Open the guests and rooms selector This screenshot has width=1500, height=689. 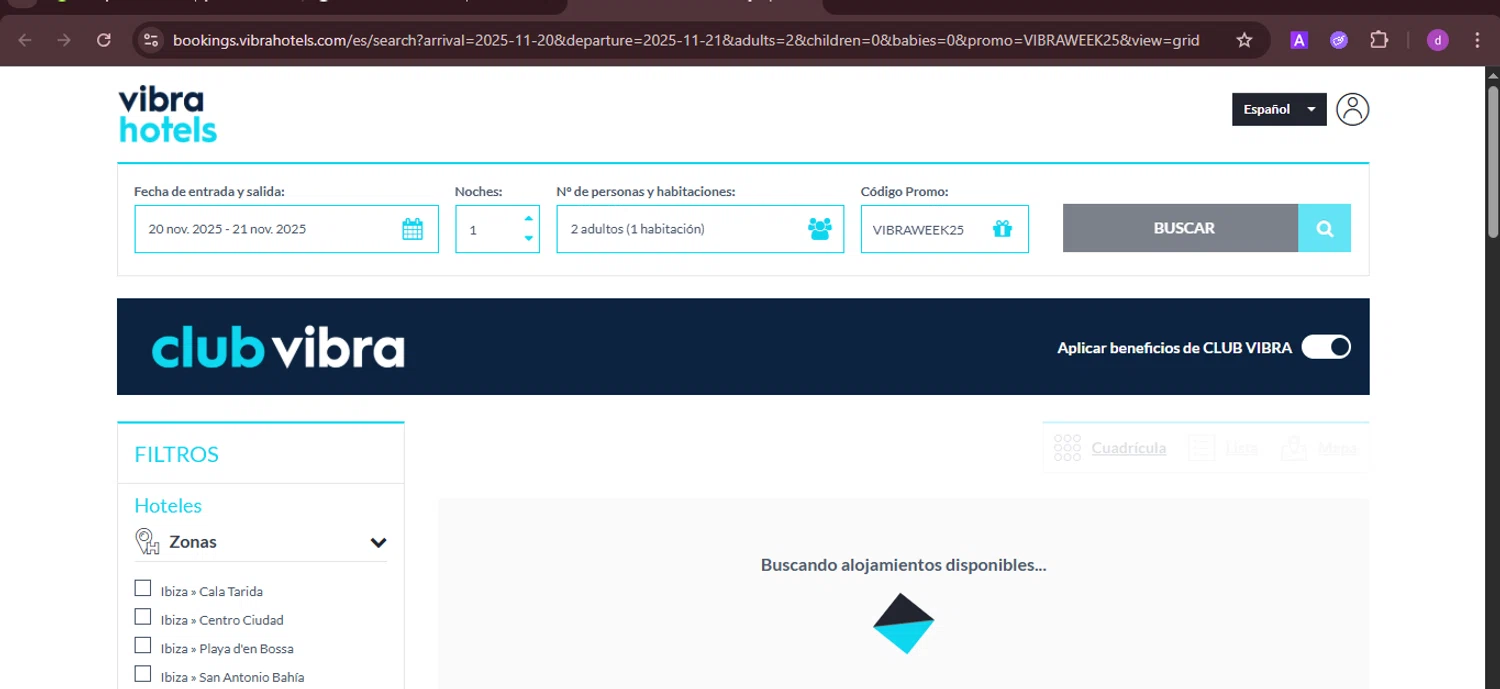click(x=700, y=229)
